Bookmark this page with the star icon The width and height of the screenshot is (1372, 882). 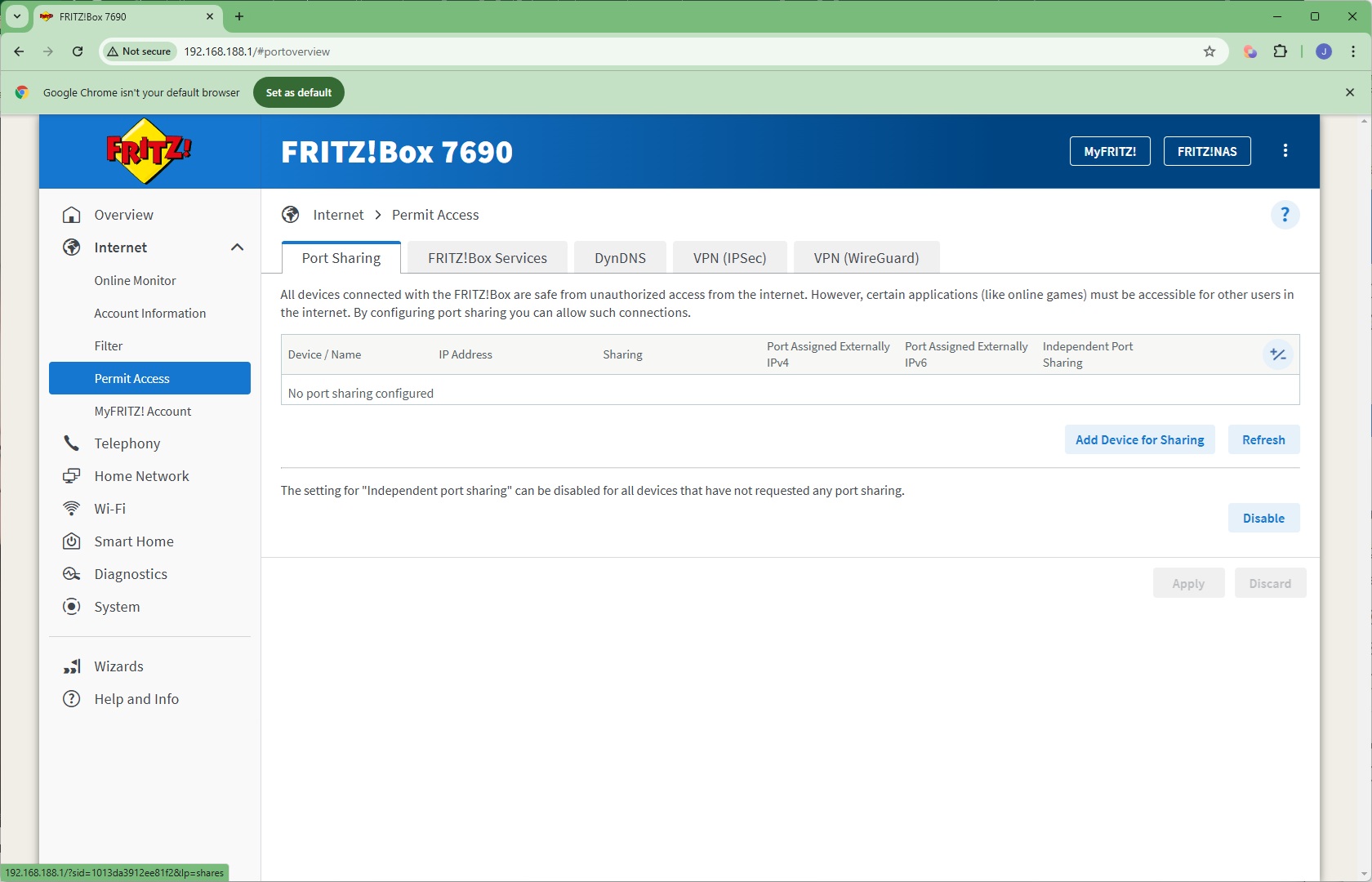pos(1209,51)
